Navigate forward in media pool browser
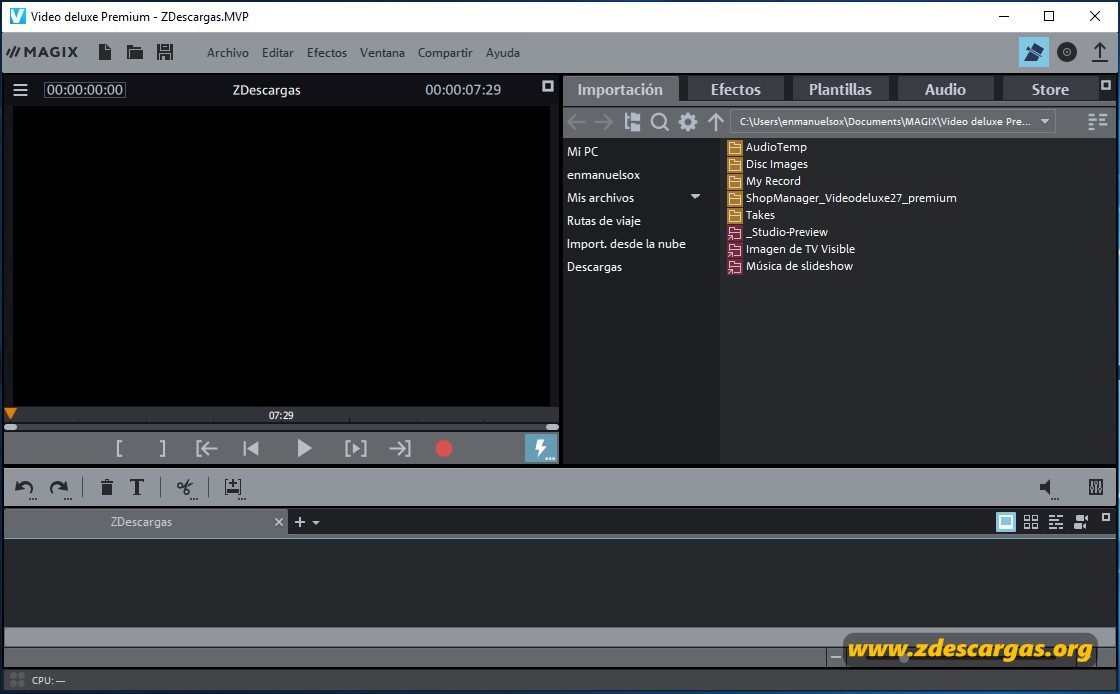The width and height of the screenshot is (1120, 694). (x=604, y=122)
